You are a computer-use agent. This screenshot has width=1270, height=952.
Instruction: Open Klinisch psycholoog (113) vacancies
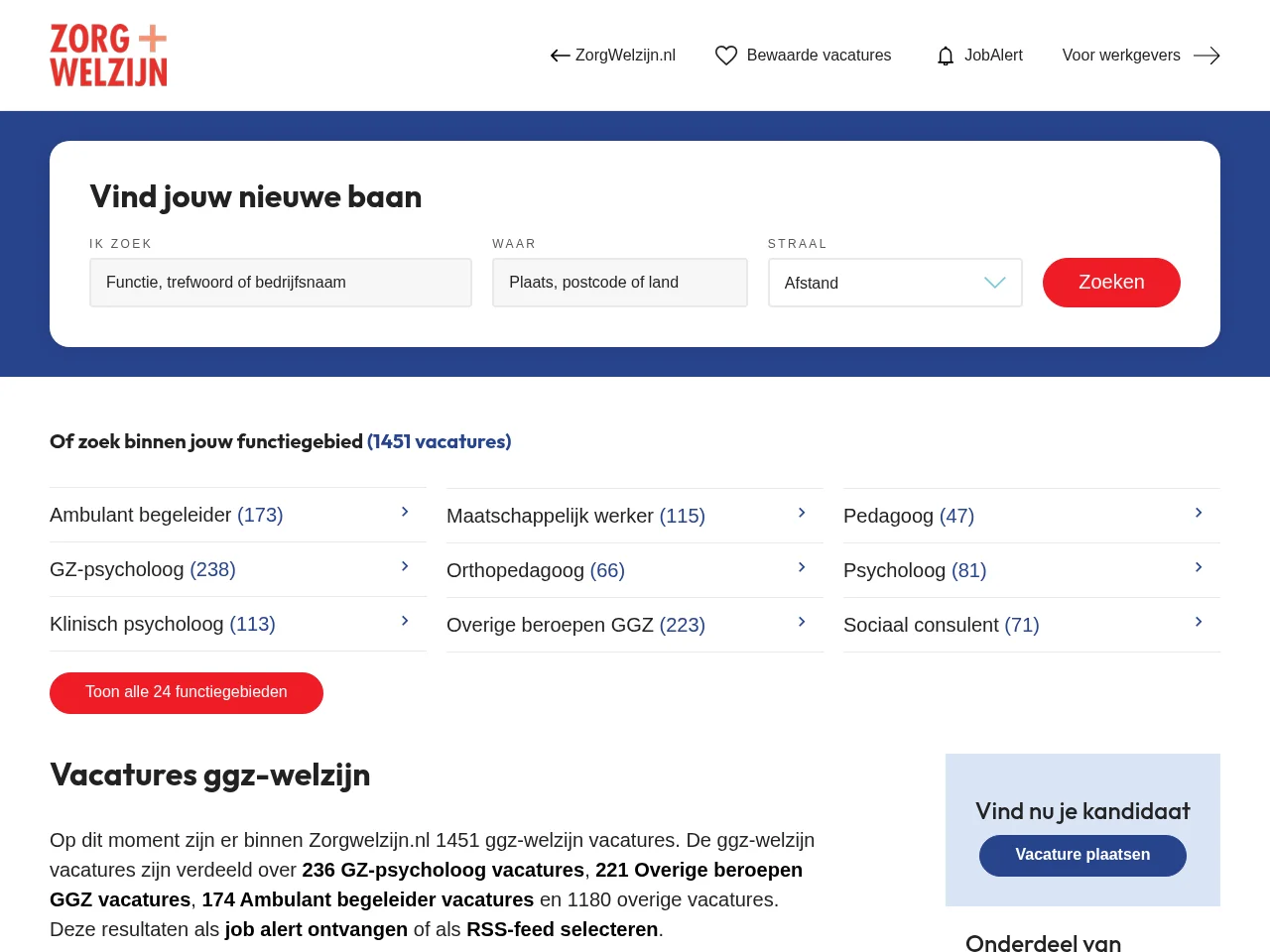point(163,624)
